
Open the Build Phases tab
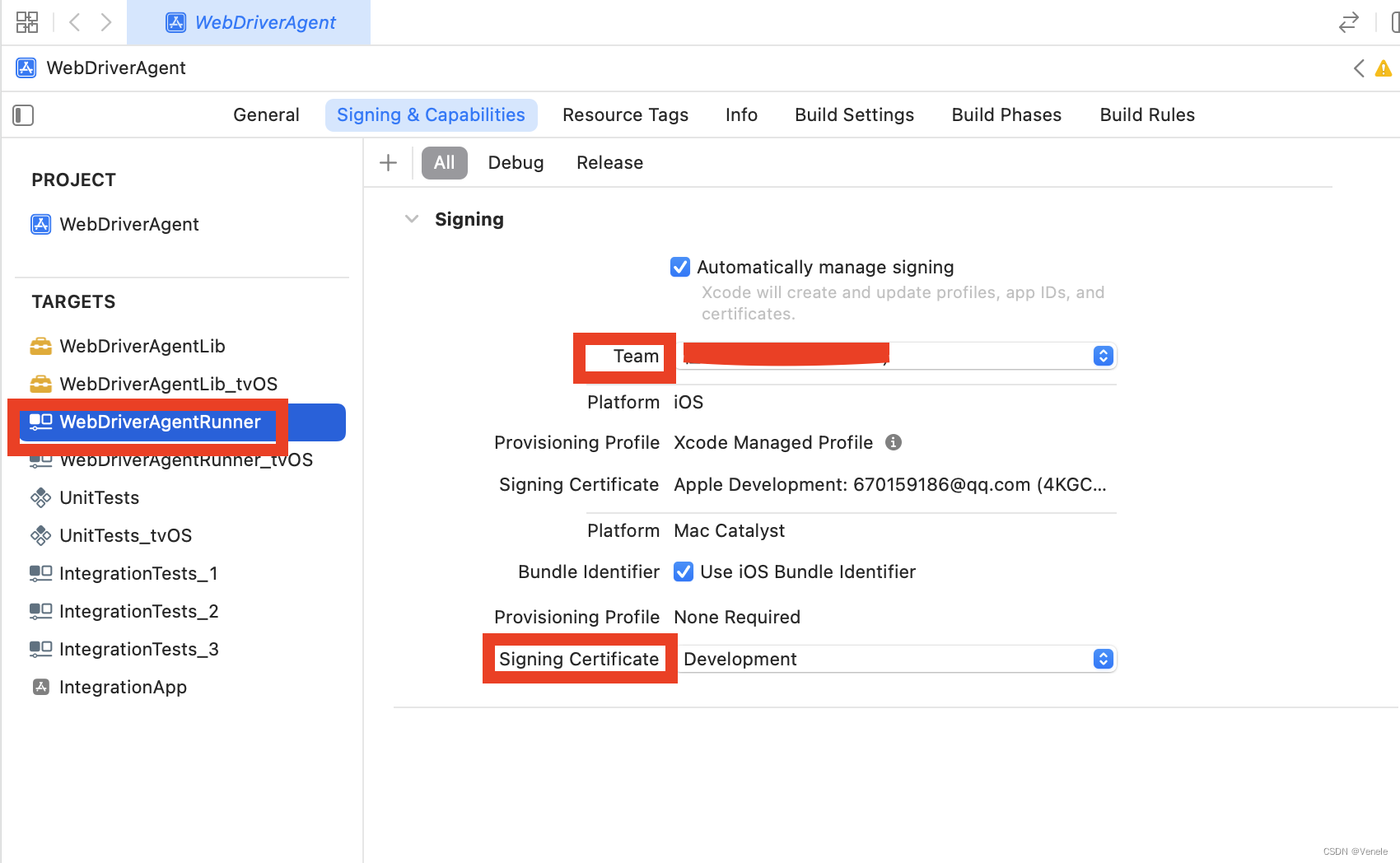1006,115
